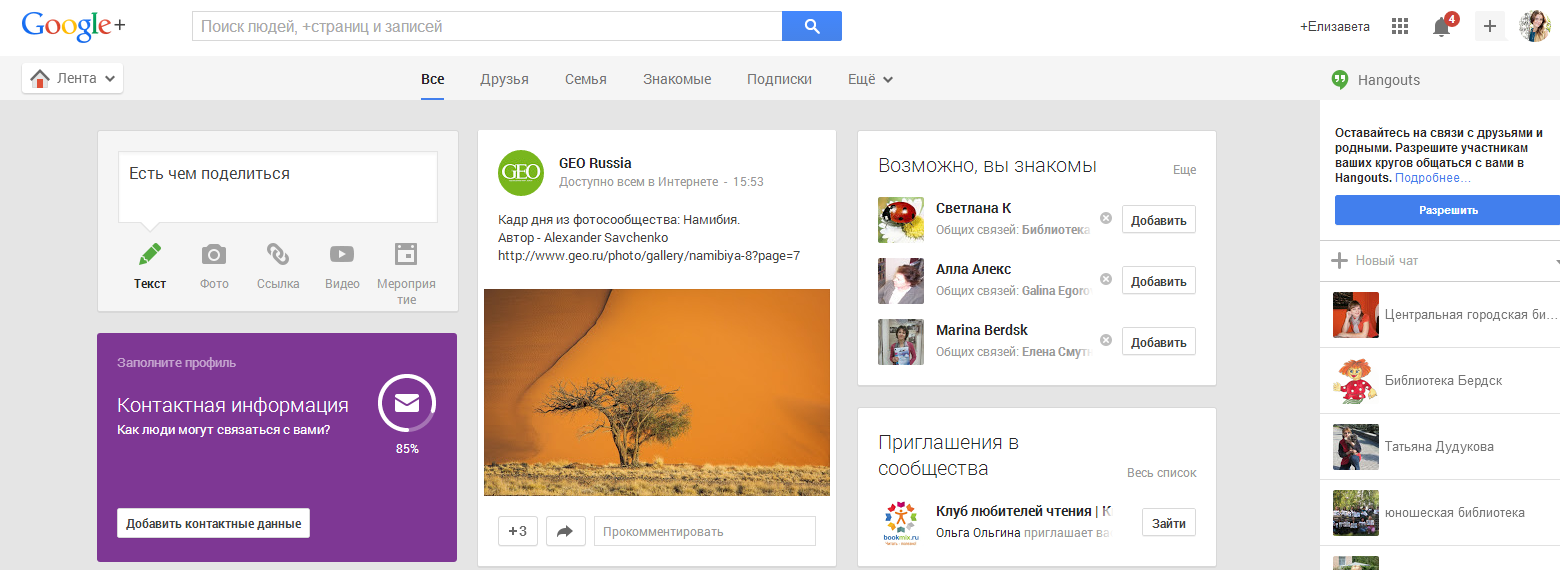Click the +3 plus-one button
This screenshot has height=570, width=1560.
tap(518, 531)
